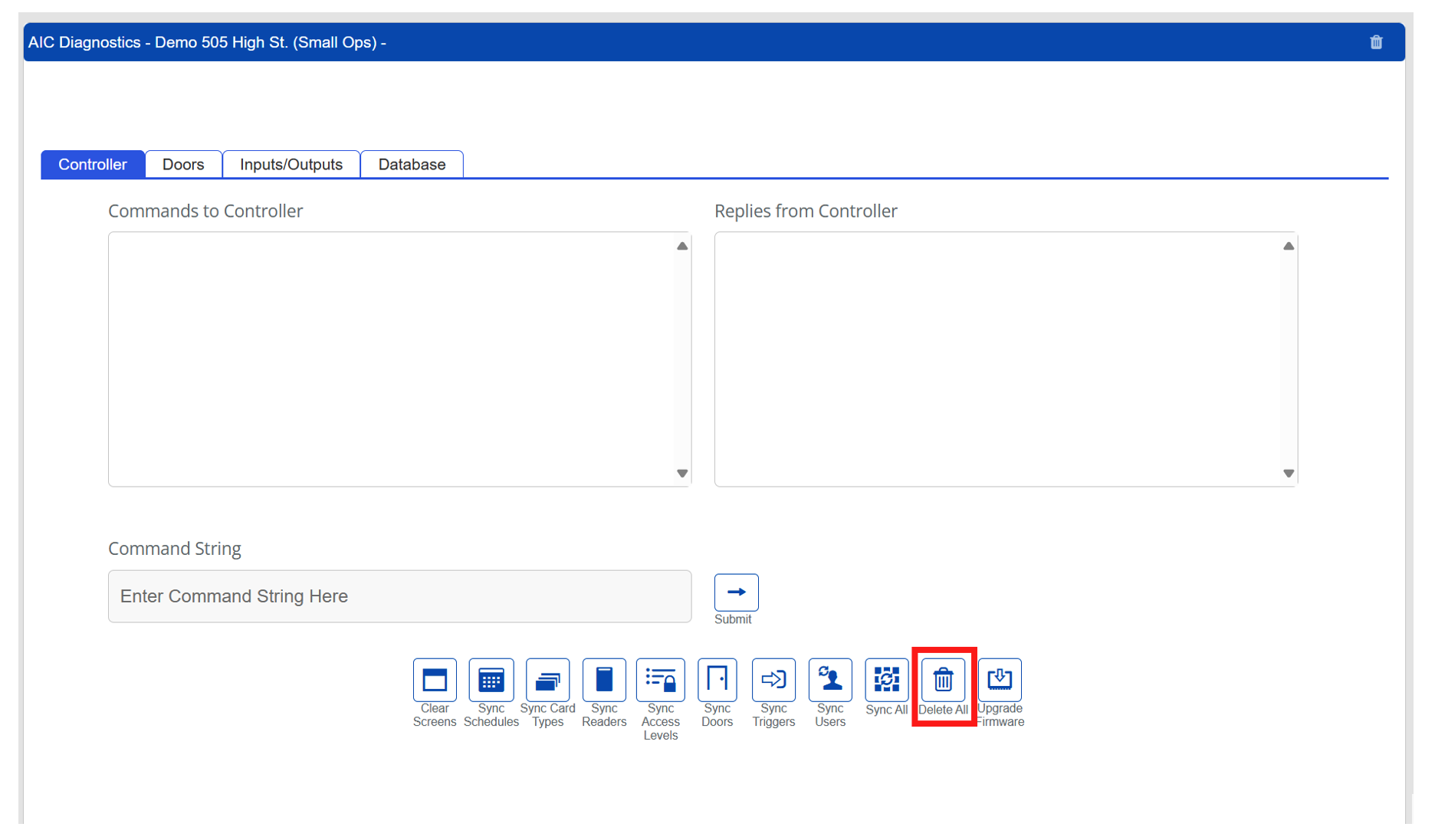The image size is (1435, 840).
Task: Switch to the Doors tab
Action: pos(183,165)
